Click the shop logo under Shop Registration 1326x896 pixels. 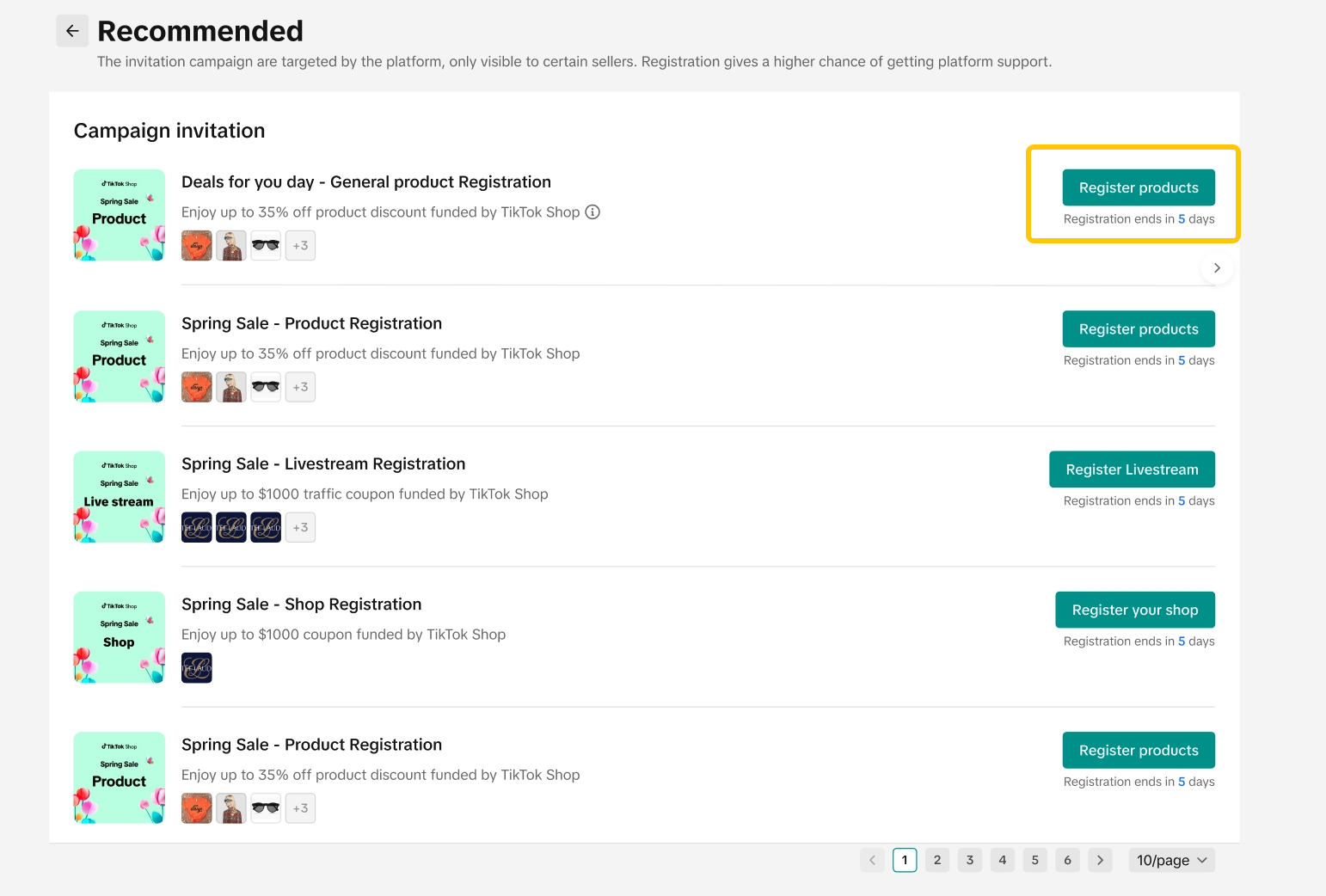pos(197,668)
